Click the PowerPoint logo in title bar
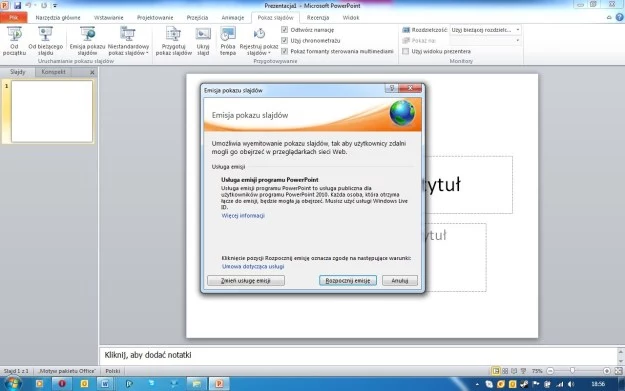The image size is (625, 391). [5, 6]
